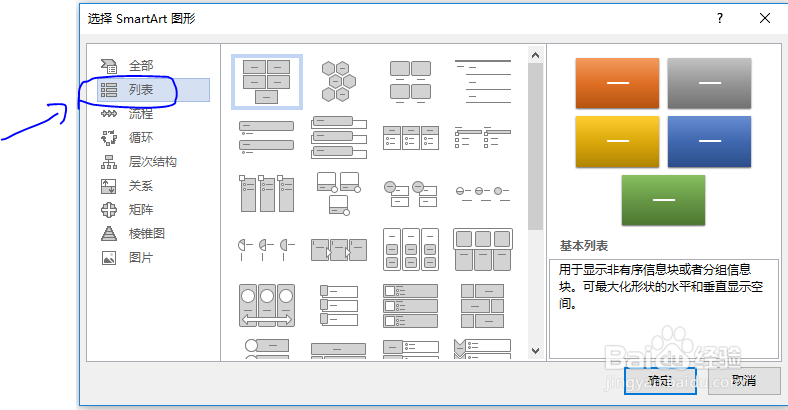Open help with the question mark button
788x410 pixels.
pyautogui.click(x=720, y=19)
